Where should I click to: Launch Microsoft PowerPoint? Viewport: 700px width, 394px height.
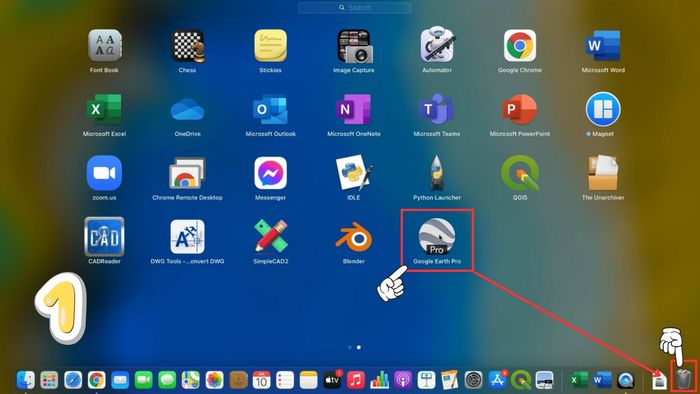(x=520, y=109)
